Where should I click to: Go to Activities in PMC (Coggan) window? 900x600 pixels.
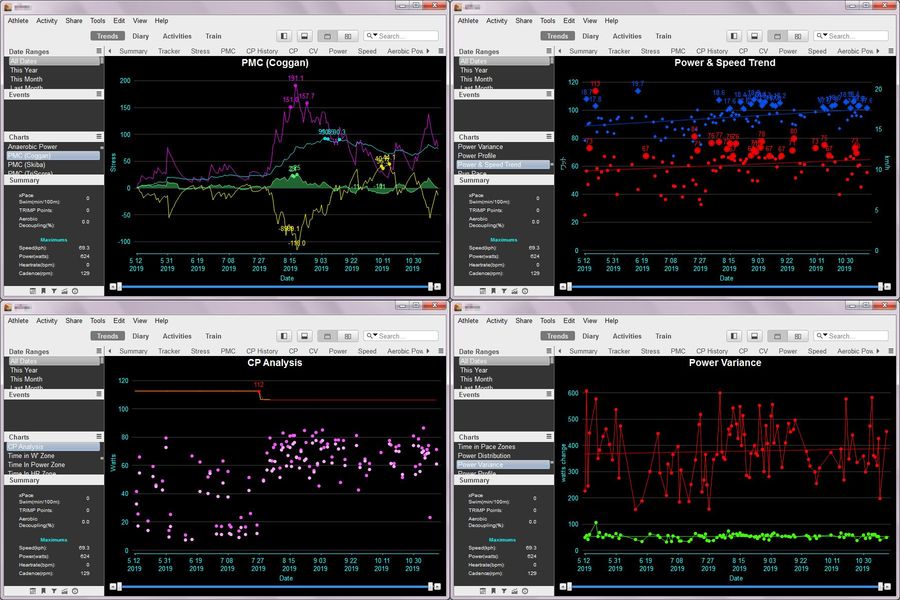177,36
